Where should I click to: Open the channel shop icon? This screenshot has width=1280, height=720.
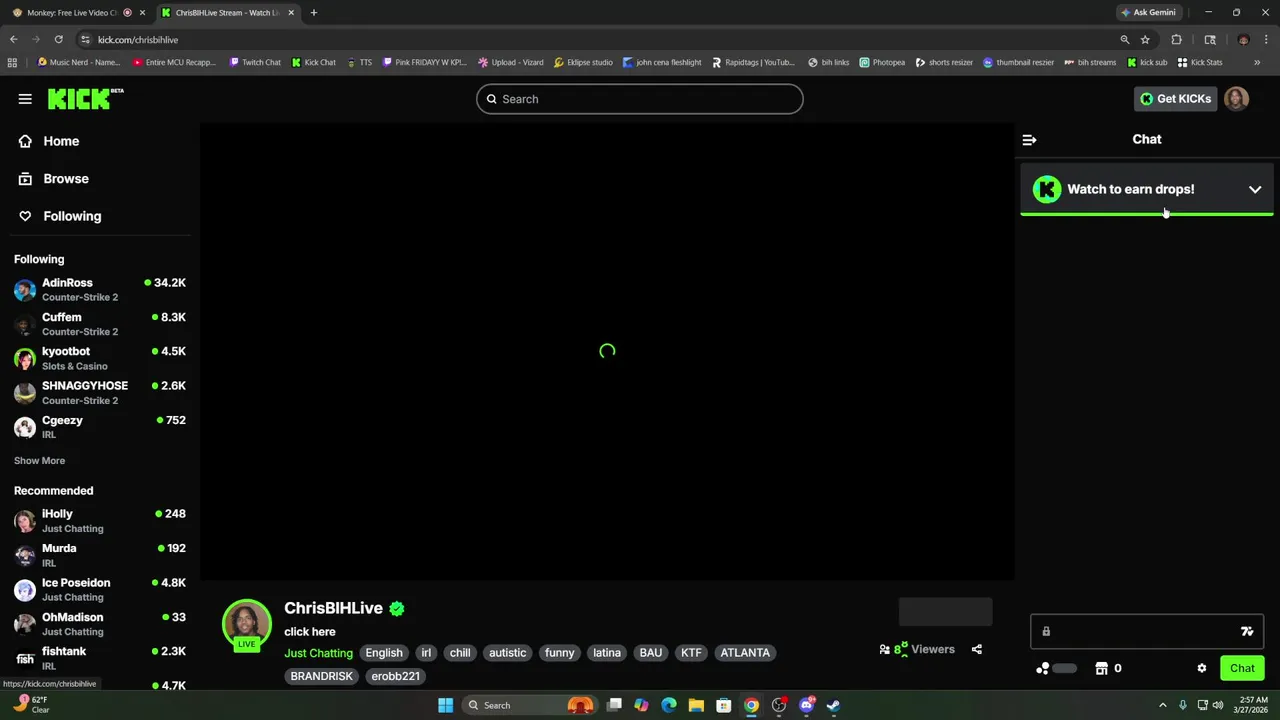1101,668
